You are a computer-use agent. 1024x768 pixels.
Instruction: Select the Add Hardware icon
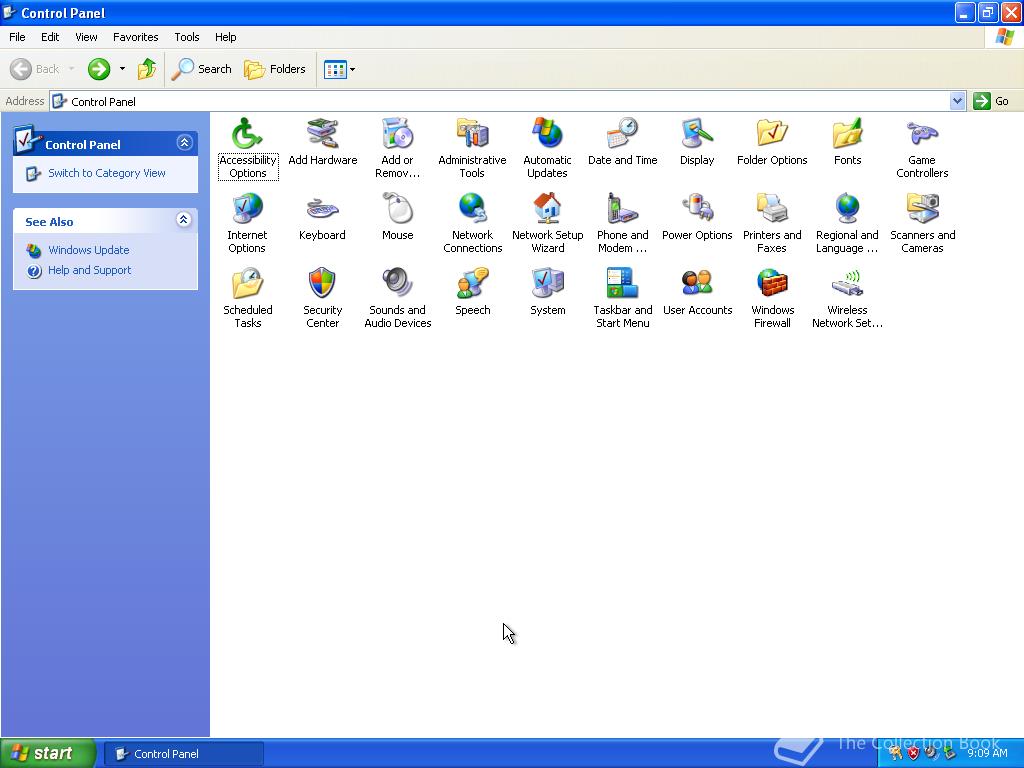pyautogui.click(x=322, y=134)
